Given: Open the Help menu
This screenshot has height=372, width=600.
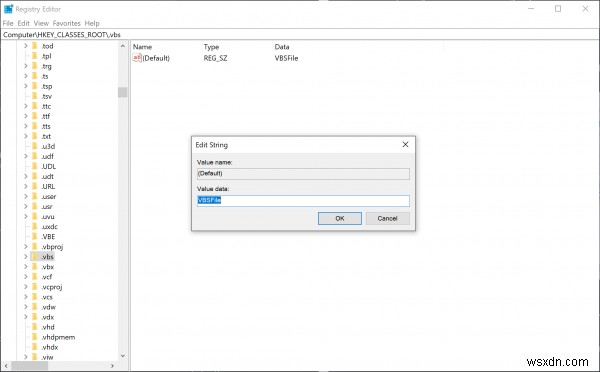Looking at the screenshot, I should tap(92, 23).
